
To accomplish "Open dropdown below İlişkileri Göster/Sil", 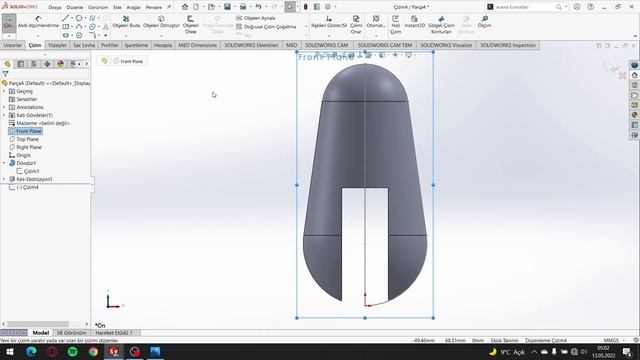I will [329, 36].
